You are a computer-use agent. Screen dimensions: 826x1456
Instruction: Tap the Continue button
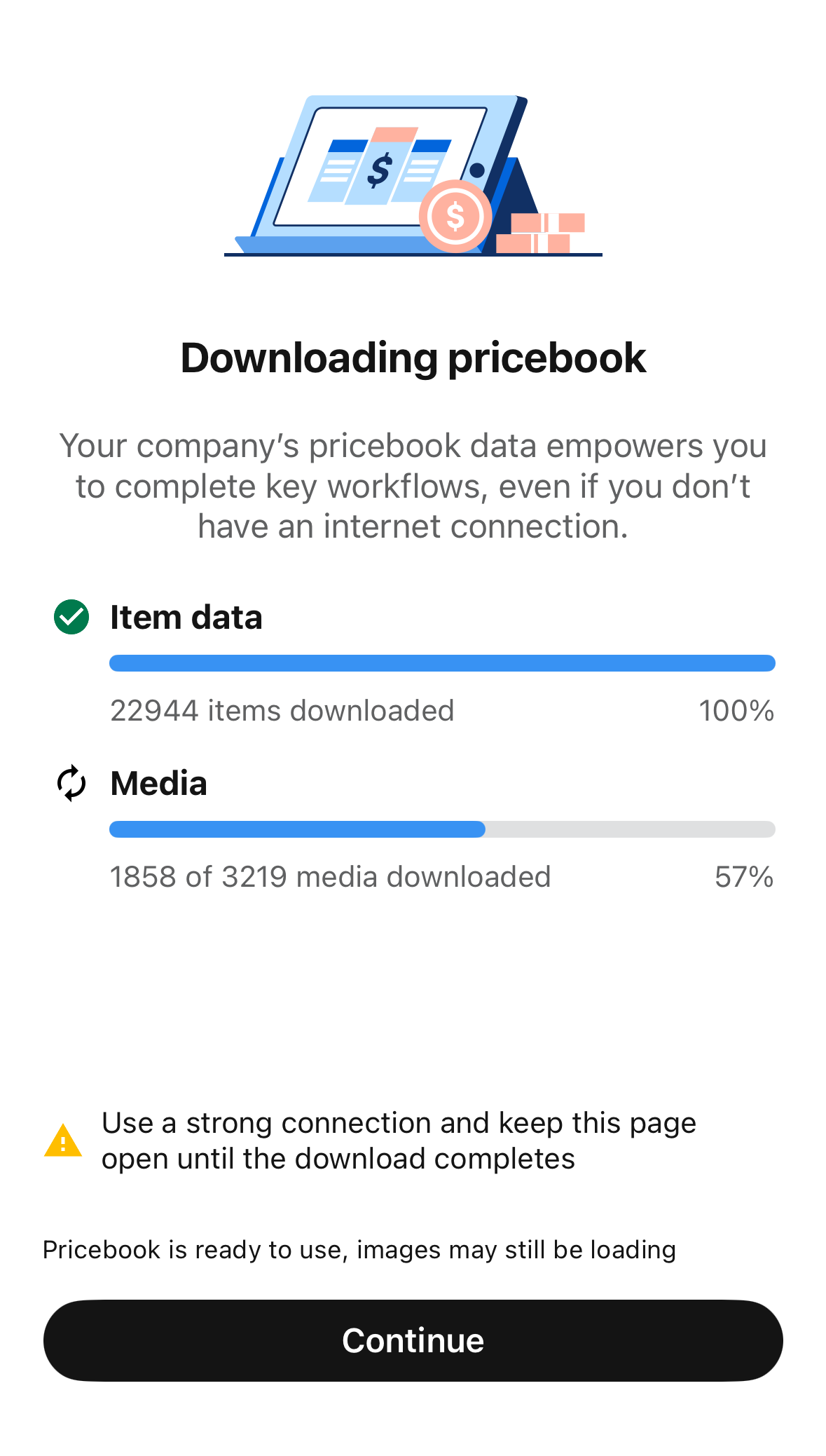point(413,1340)
